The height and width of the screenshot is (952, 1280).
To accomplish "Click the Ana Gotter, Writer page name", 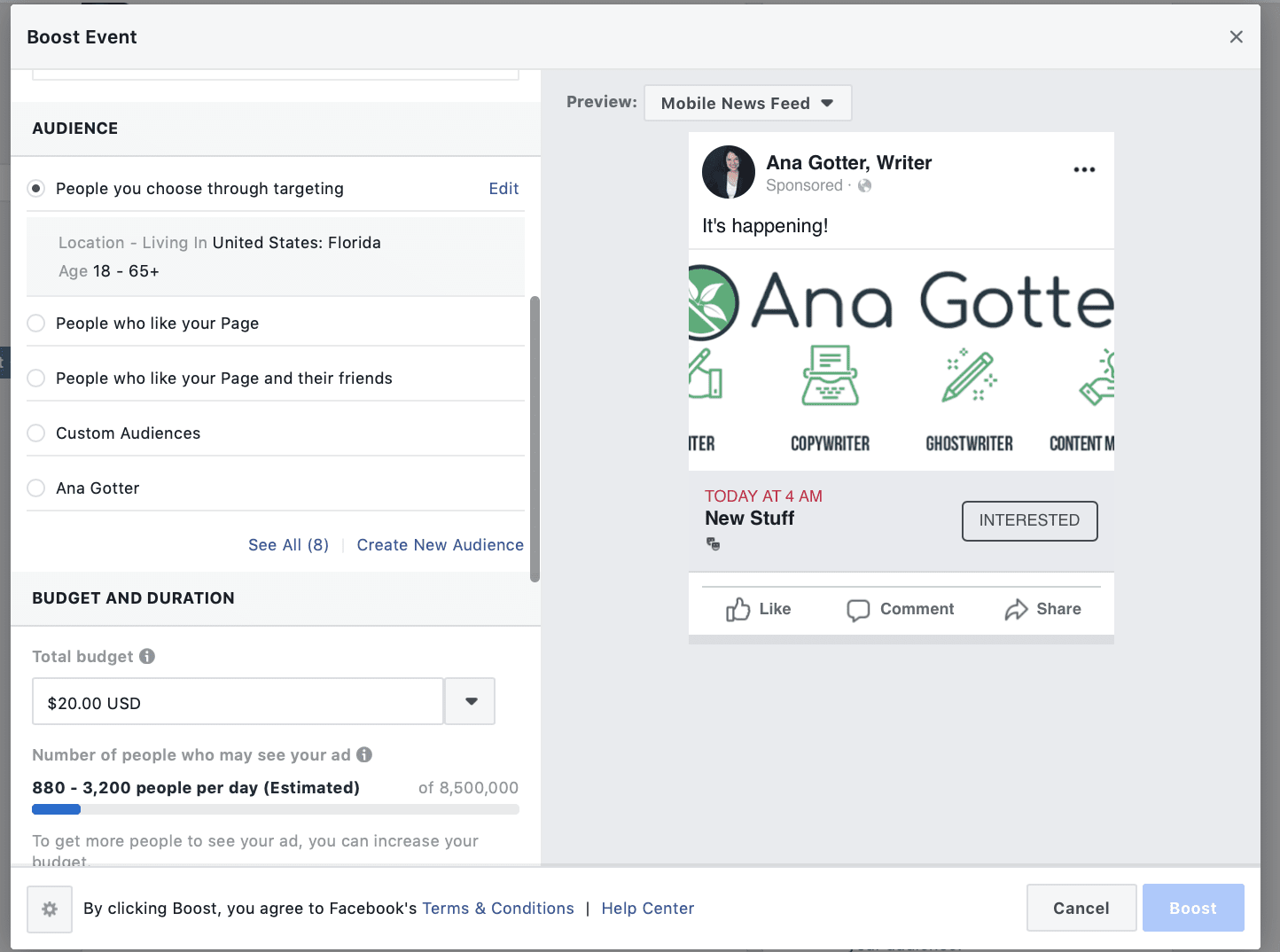I will [x=849, y=163].
